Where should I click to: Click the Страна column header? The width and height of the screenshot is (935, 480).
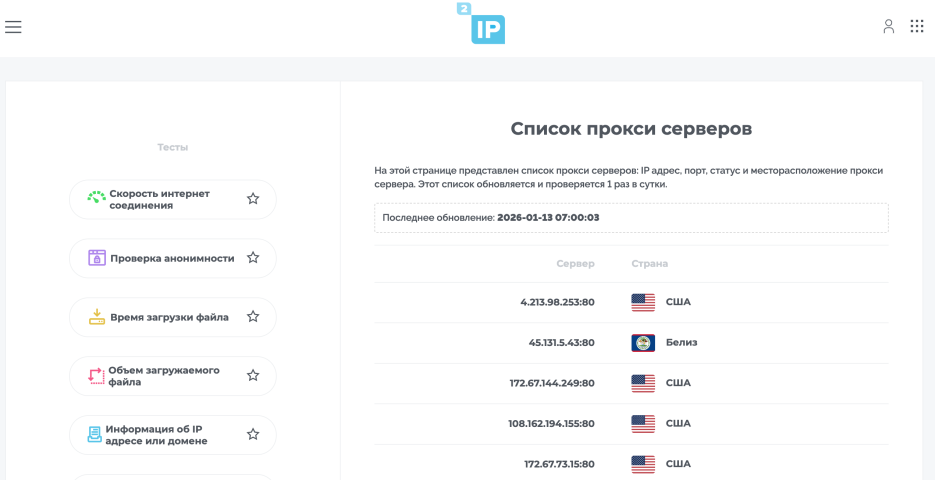650,264
